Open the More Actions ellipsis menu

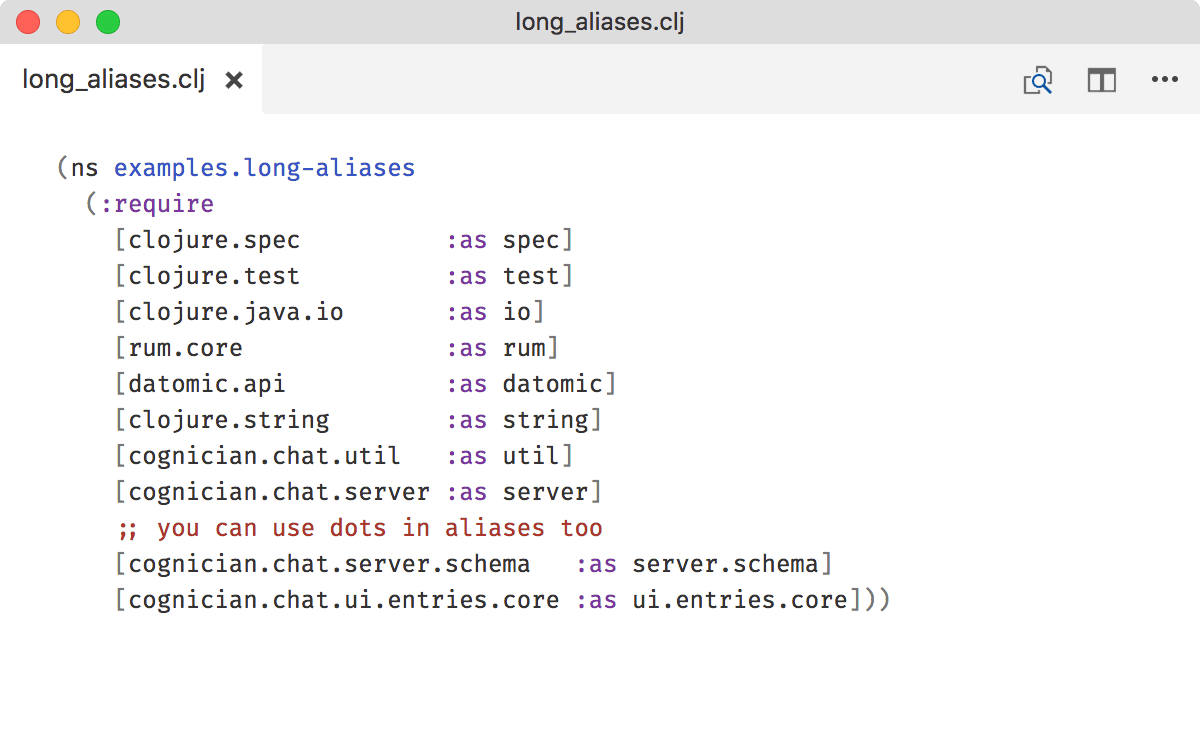[x=1164, y=80]
